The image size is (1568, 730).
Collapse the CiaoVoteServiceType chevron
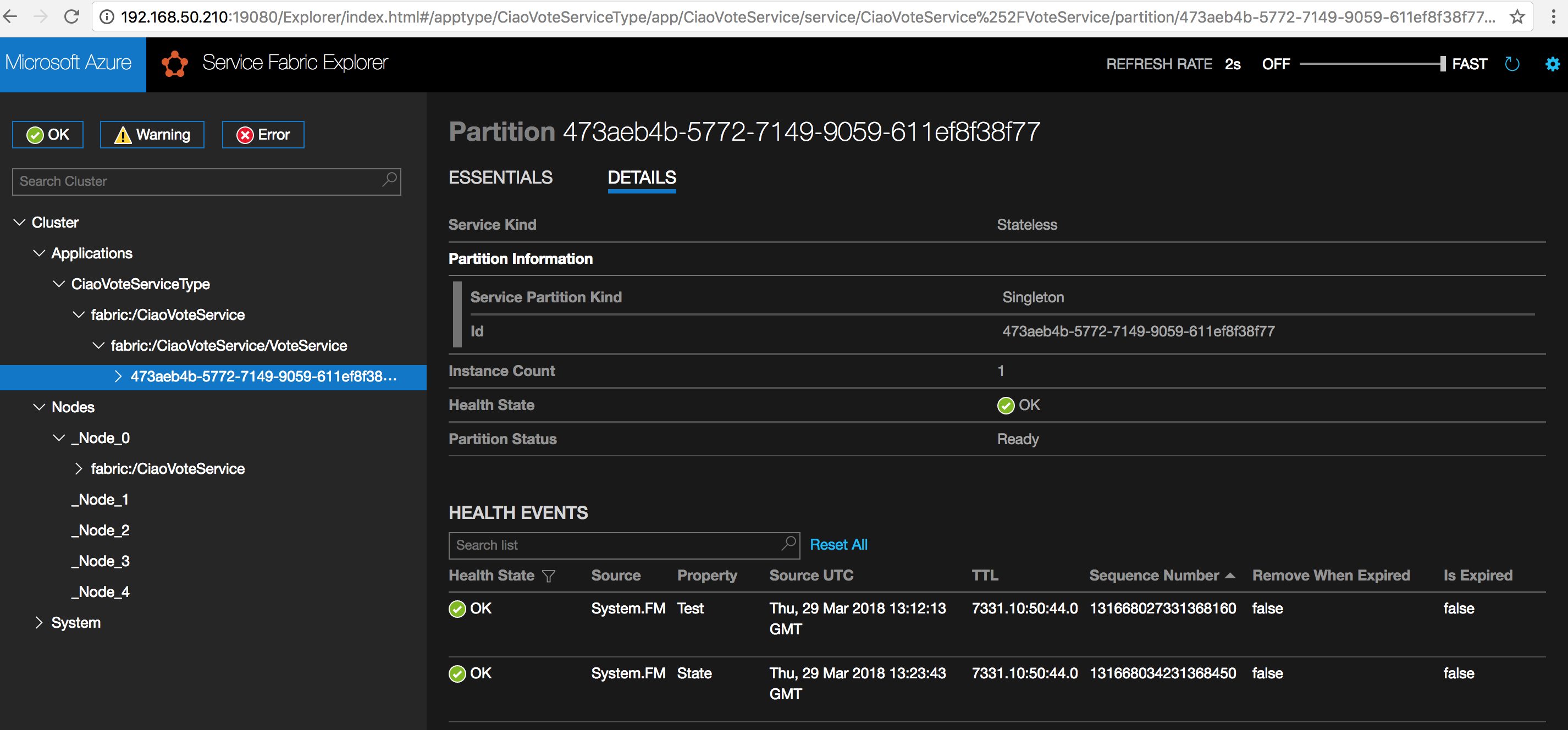(x=59, y=284)
